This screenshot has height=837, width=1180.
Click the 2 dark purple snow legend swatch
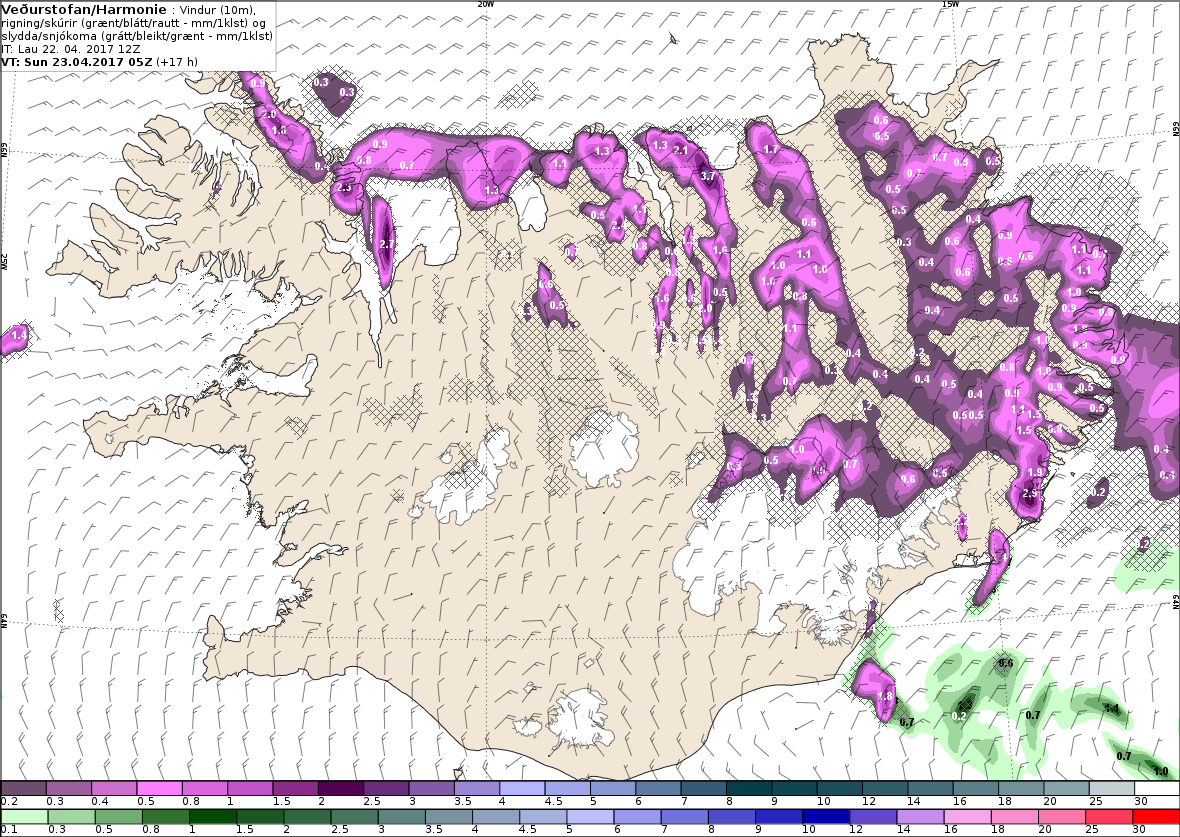(340, 788)
